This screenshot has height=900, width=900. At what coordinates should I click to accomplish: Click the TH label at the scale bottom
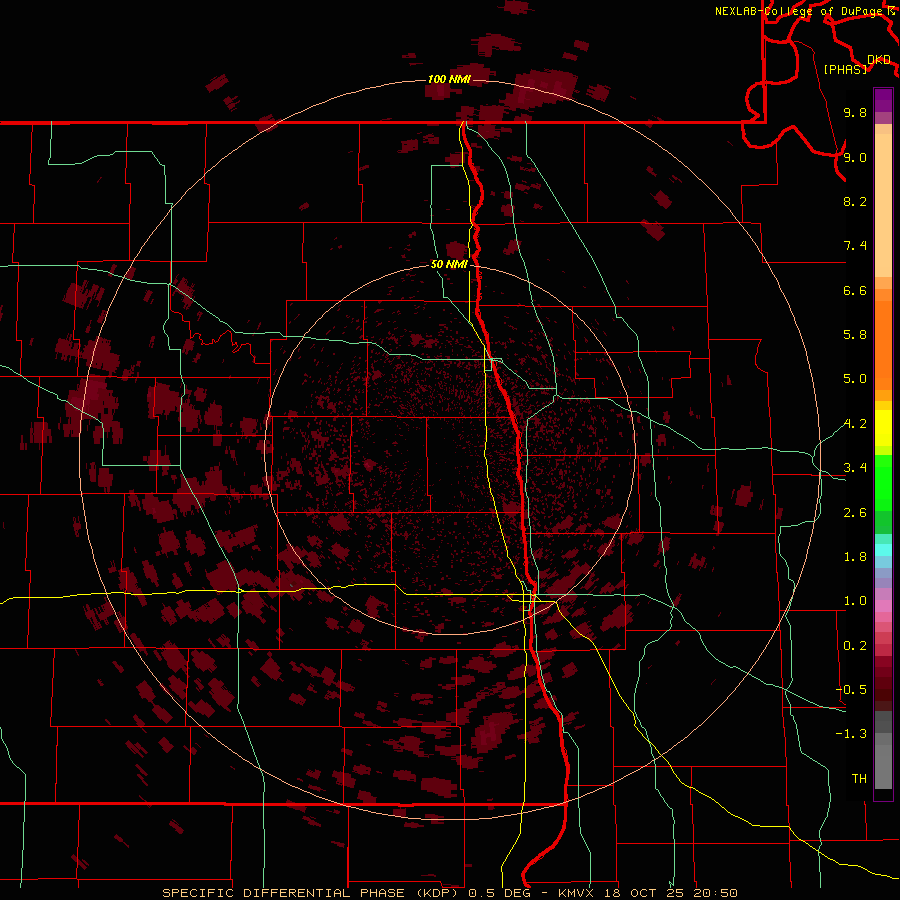(x=859, y=779)
